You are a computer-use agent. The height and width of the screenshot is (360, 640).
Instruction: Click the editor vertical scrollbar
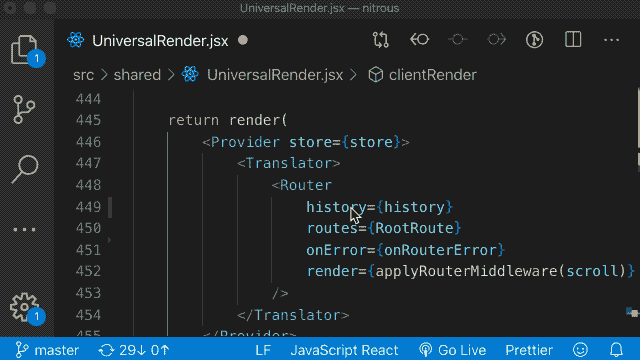[638, 118]
